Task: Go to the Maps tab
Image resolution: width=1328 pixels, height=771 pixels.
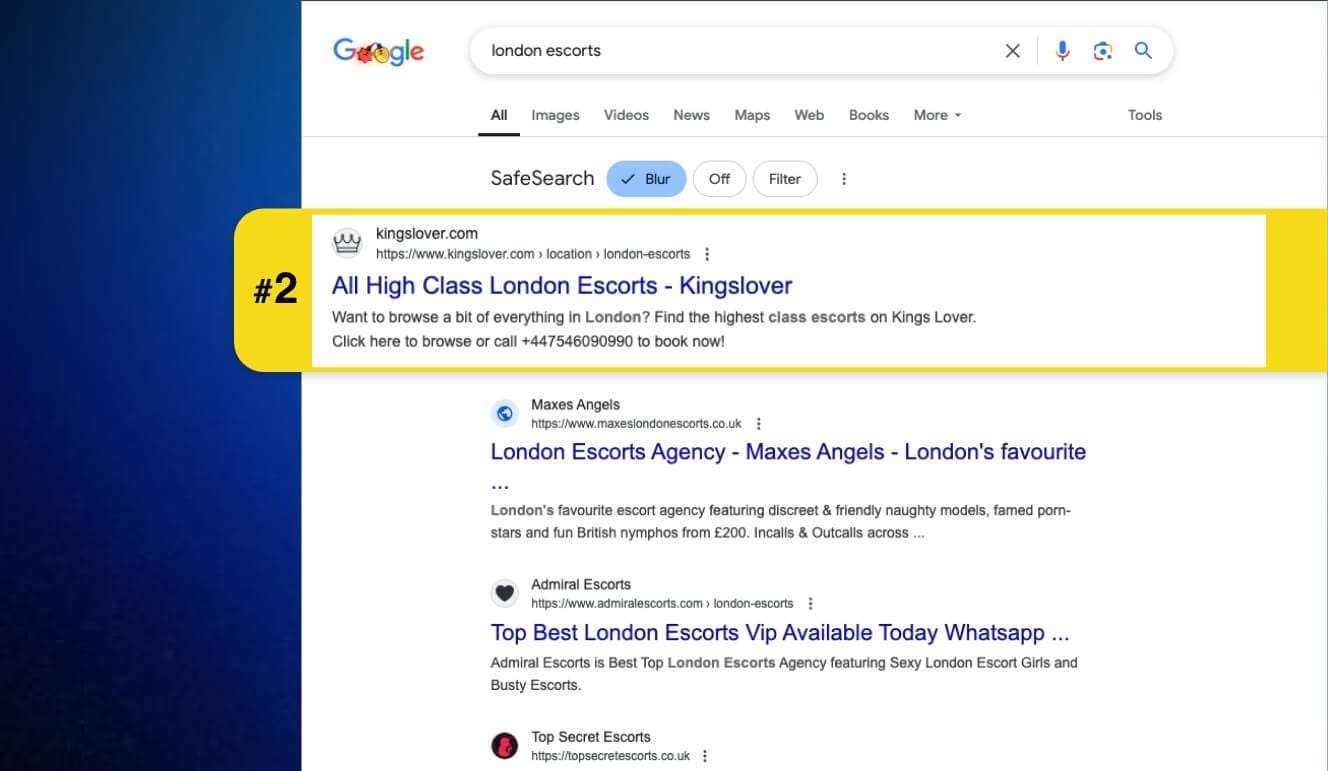Action: coord(752,115)
